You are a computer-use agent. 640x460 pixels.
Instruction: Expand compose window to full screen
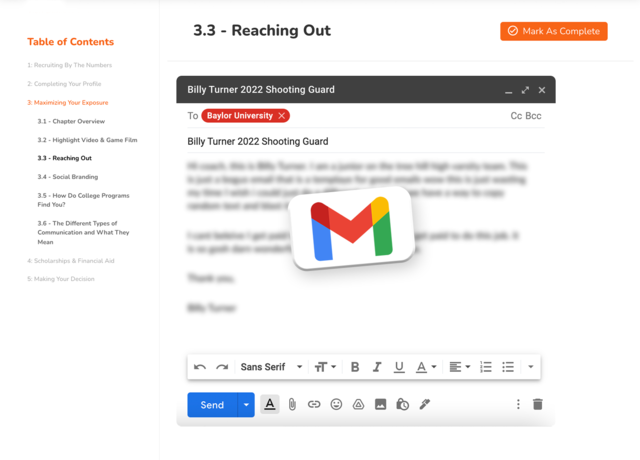click(x=525, y=90)
